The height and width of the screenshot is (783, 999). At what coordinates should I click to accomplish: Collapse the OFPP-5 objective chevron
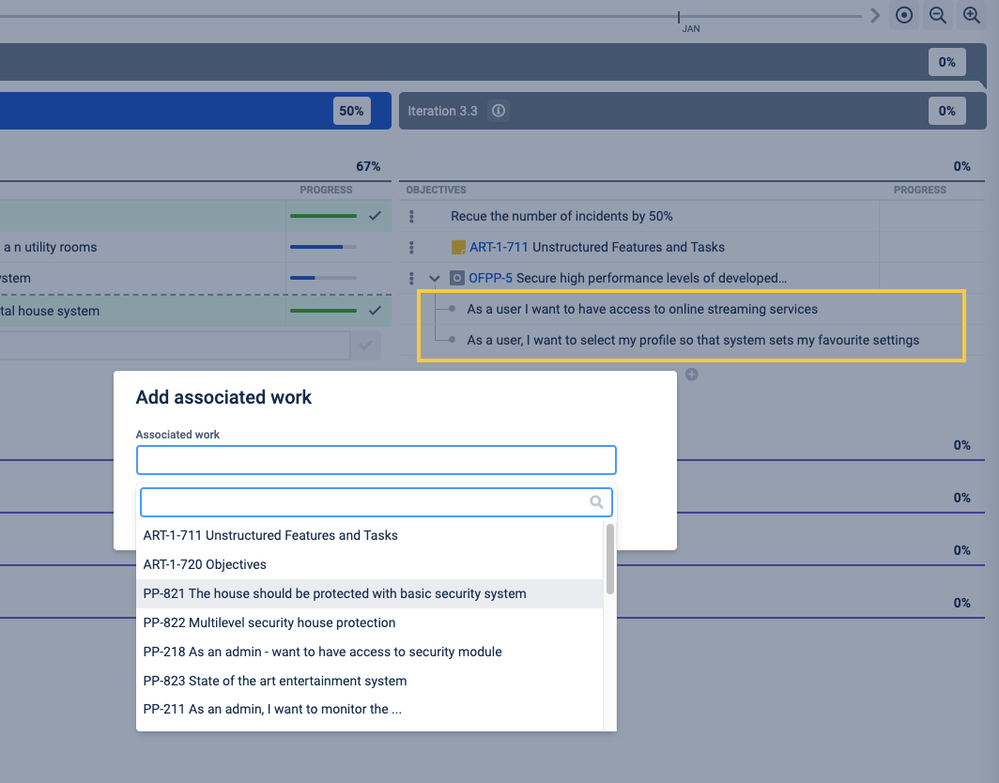pyautogui.click(x=435, y=278)
